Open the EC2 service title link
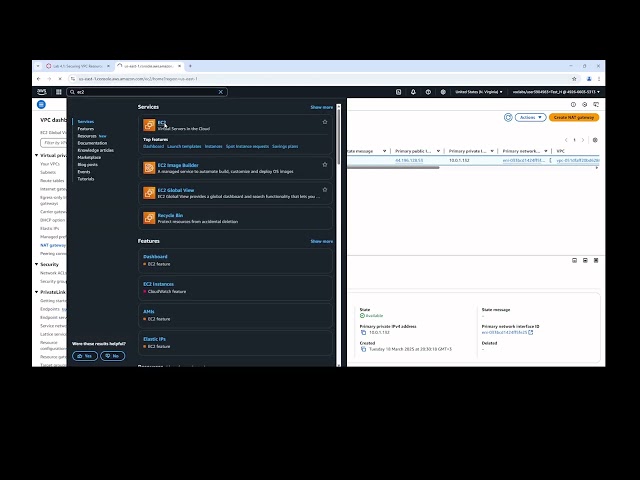 click(x=162, y=122)
